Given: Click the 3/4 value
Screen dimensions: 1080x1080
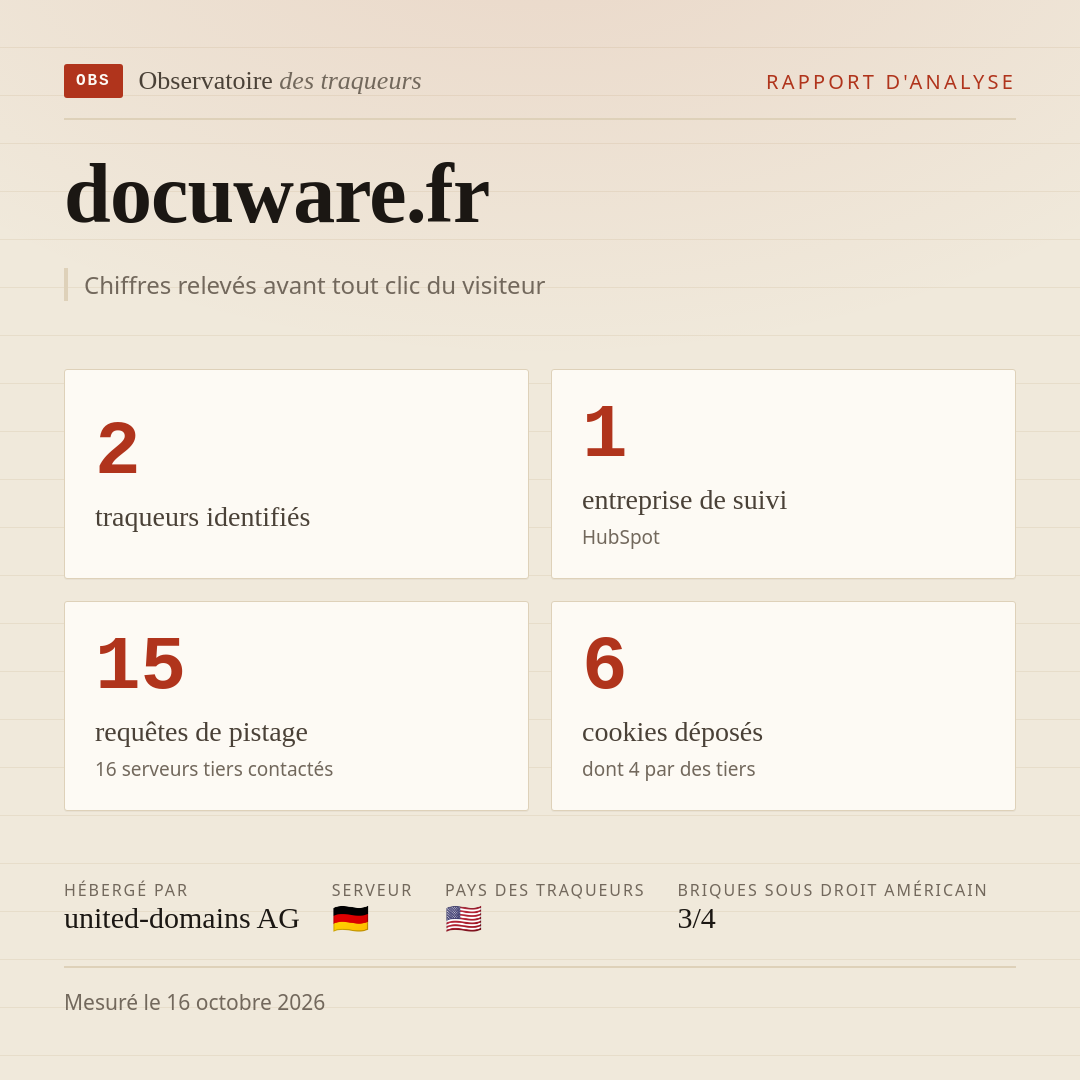Looking at the screenshot, I should (696, 919).
